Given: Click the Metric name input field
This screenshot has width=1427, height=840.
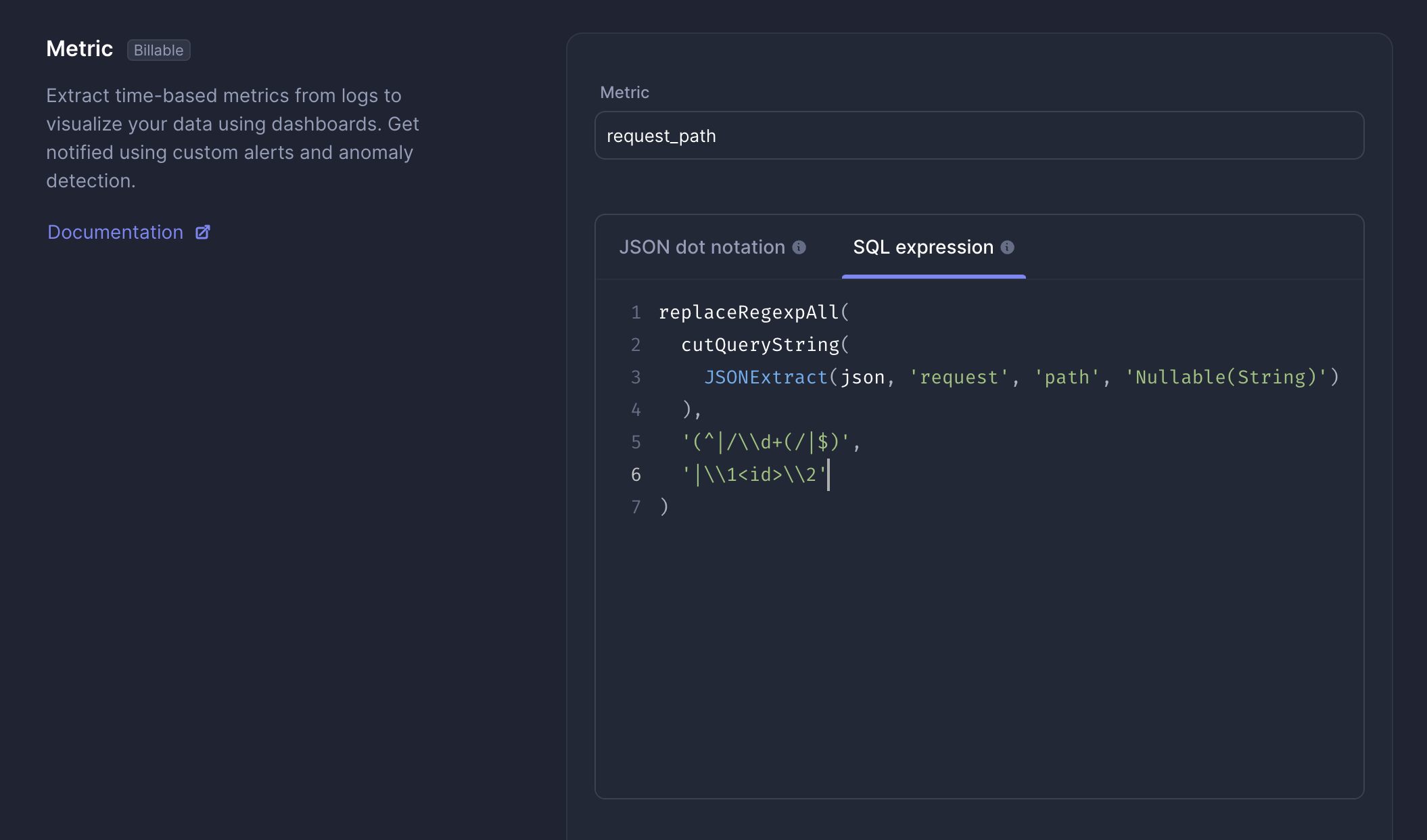Looking at the screenshot, I should 979,136.
